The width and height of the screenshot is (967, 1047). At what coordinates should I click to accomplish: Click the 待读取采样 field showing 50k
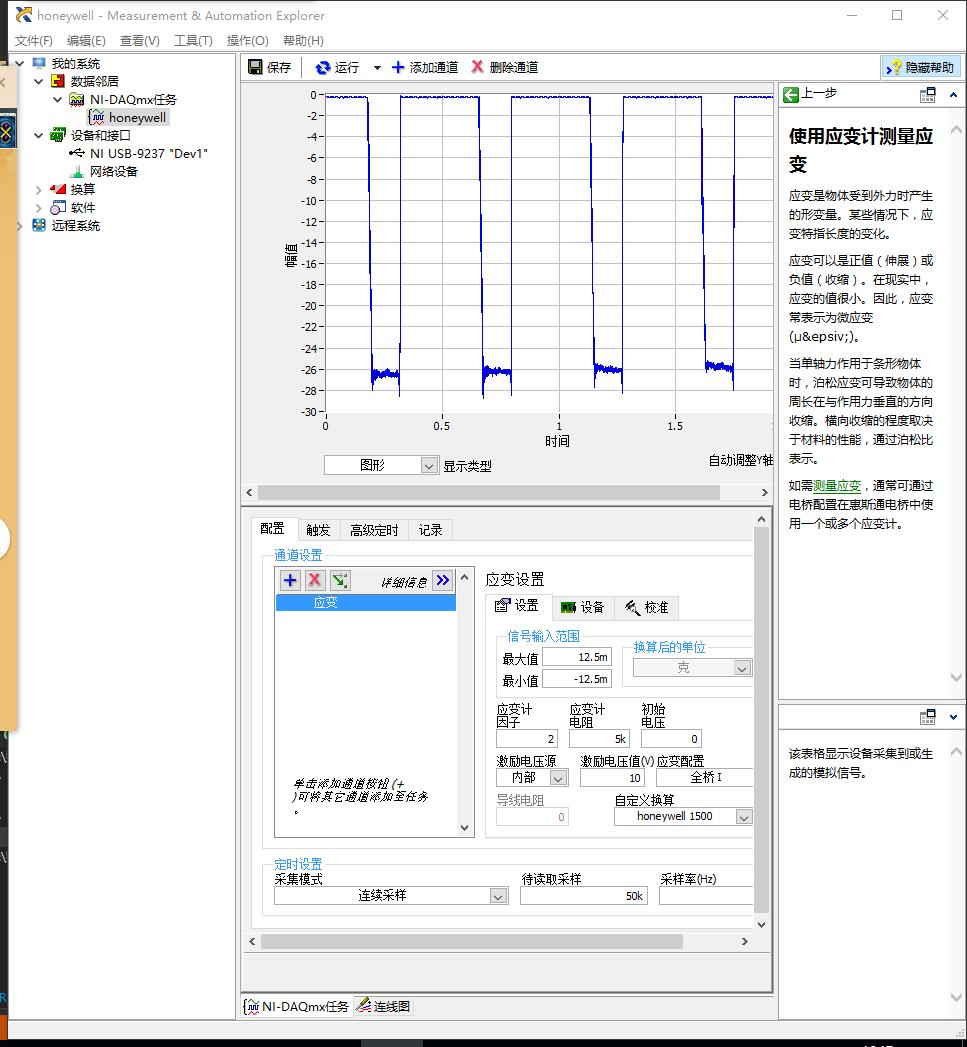(584, 895)
